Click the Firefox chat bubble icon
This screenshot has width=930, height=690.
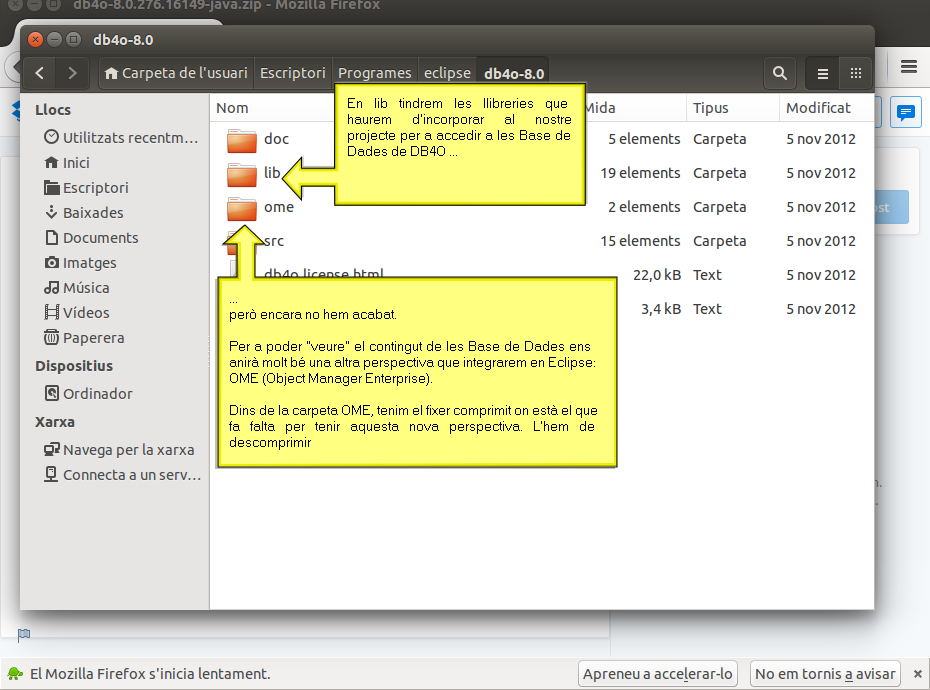906,112
